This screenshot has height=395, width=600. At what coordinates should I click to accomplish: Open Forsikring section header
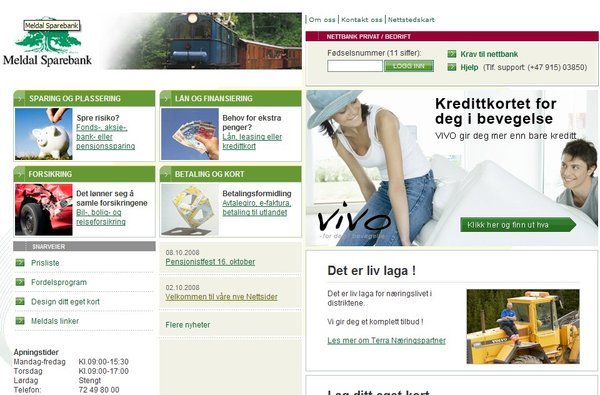click(x=84, y=174)
